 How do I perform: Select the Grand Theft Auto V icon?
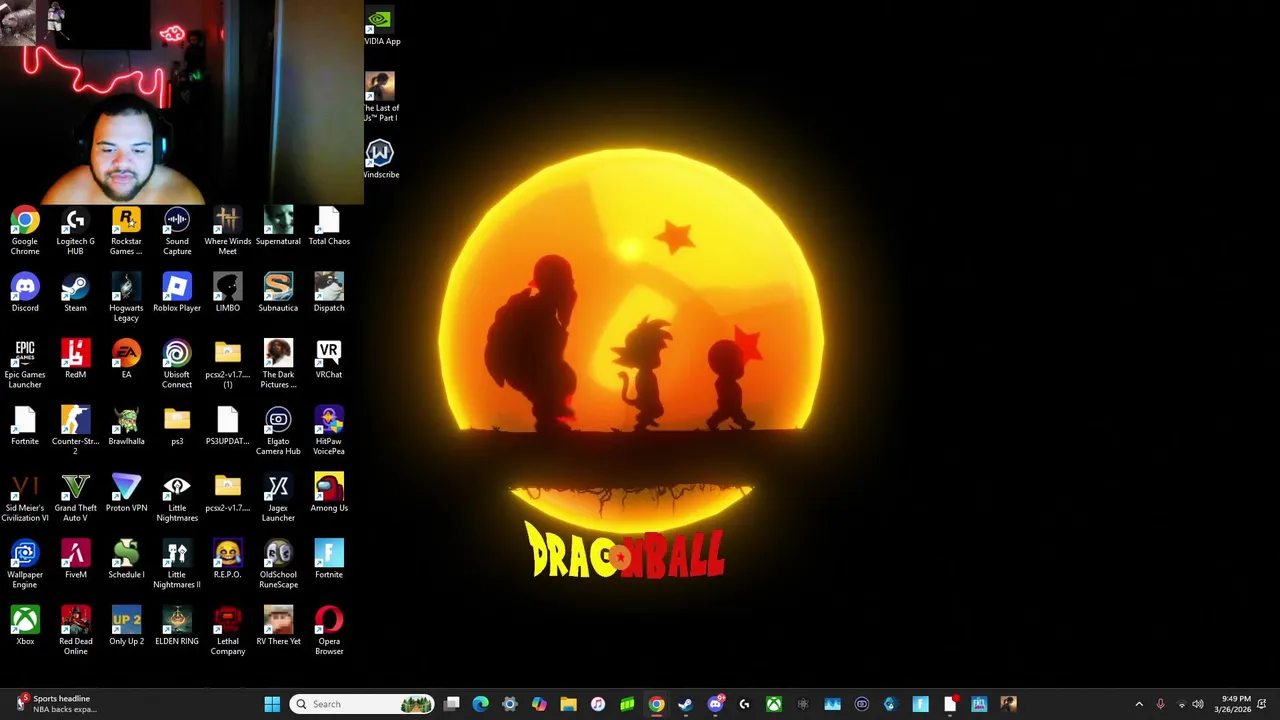point(75,497)
